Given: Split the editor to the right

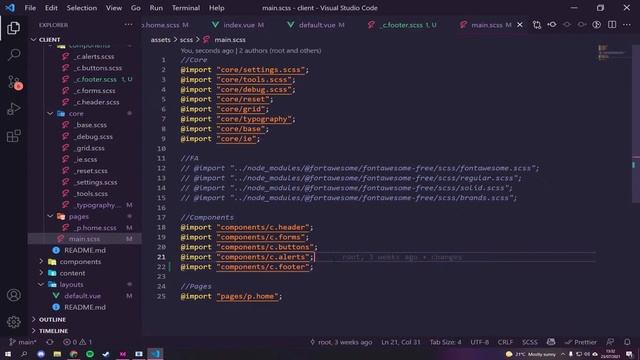Looking at the screenshot, I should (612, 25).
